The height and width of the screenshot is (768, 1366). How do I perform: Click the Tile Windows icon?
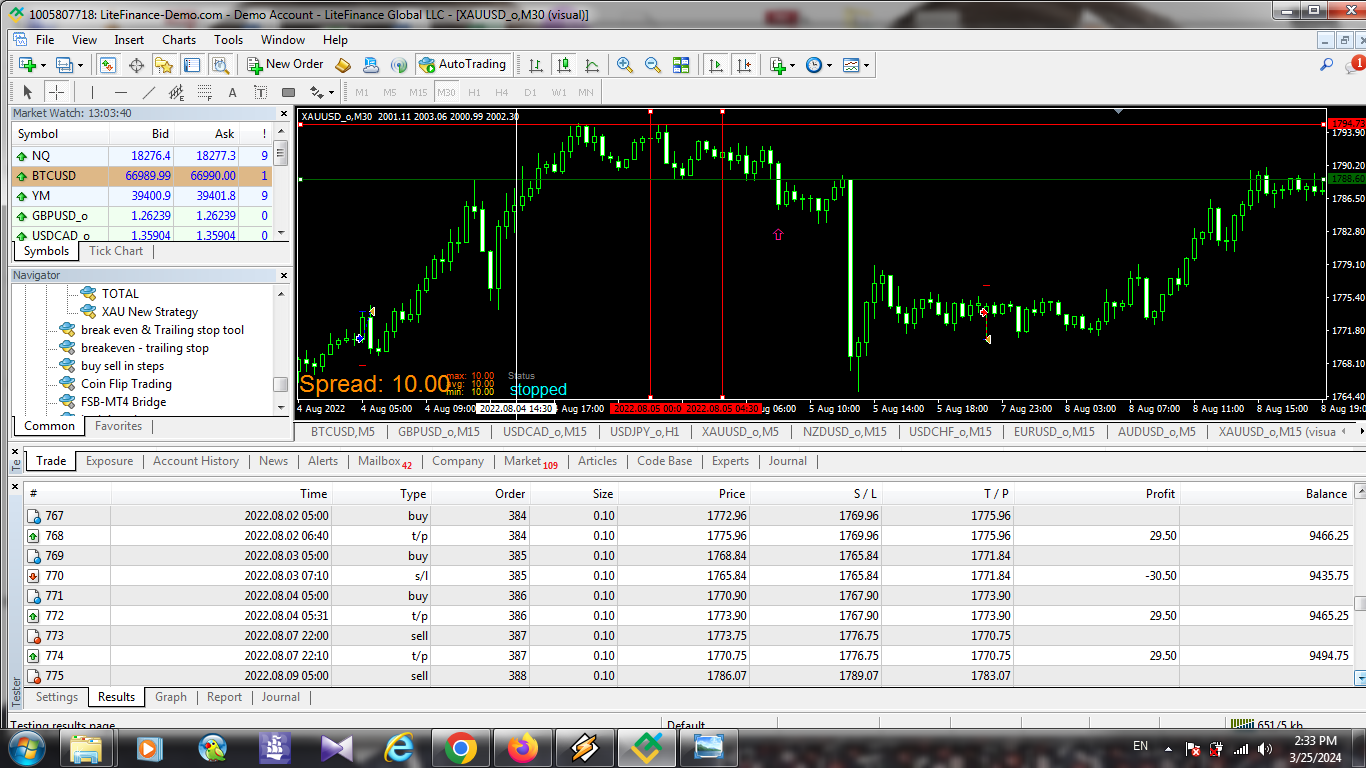tap(681, 65)
